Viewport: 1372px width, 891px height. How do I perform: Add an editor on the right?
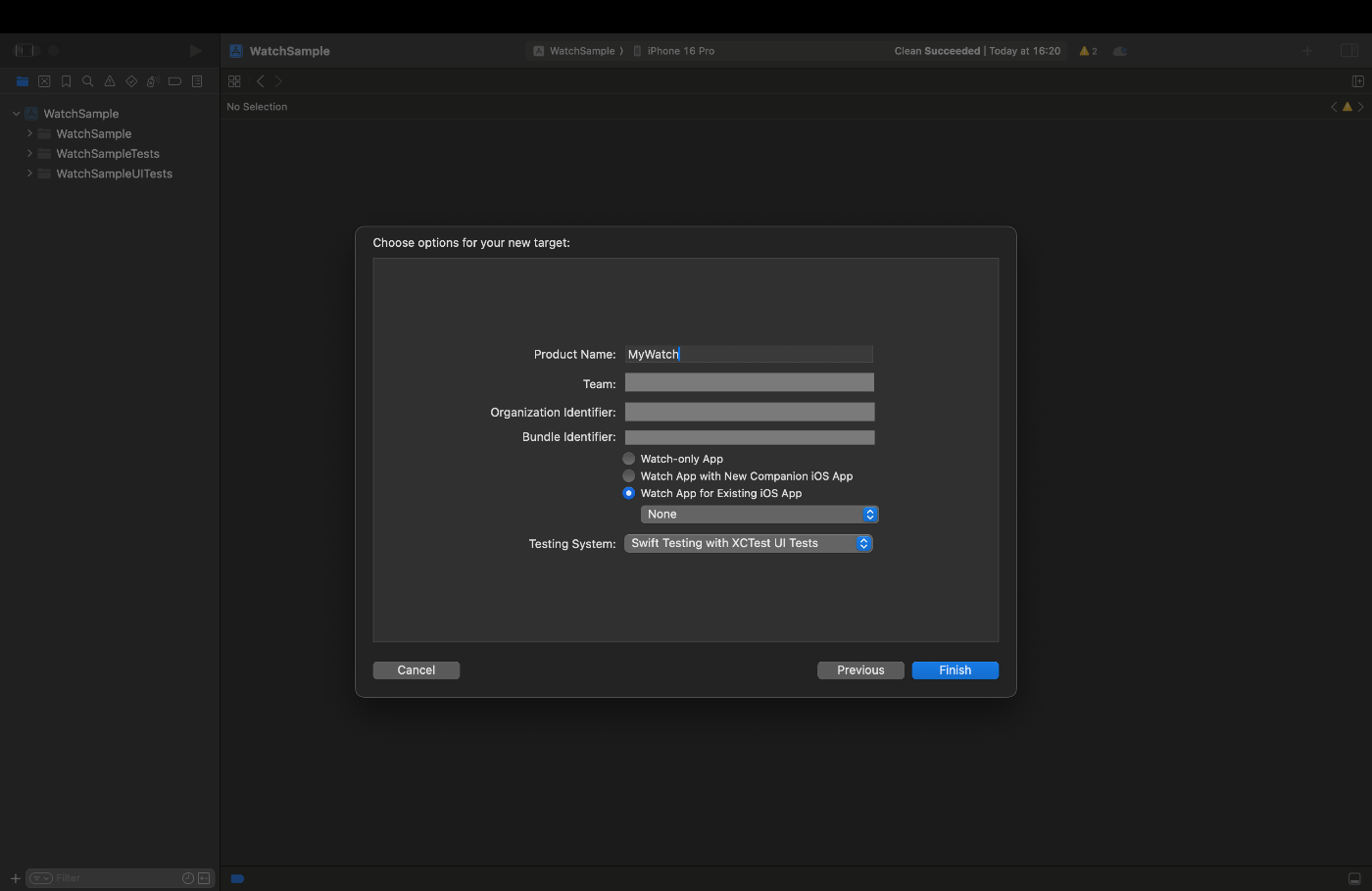point(1358,81)
